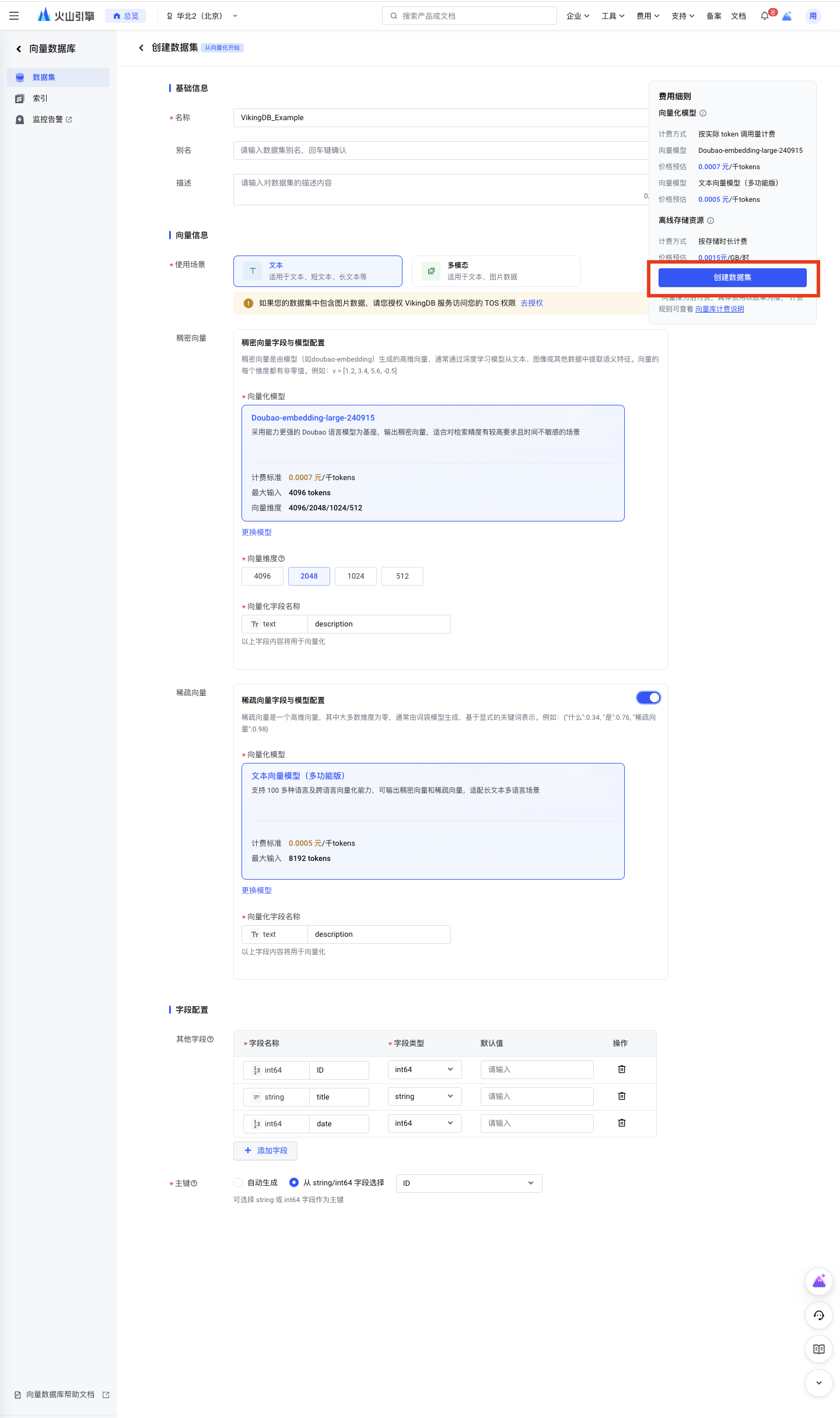Expand field type dropdown for title
Viewport: 840px width, 1418px height.
click(x=424, y=1096)
